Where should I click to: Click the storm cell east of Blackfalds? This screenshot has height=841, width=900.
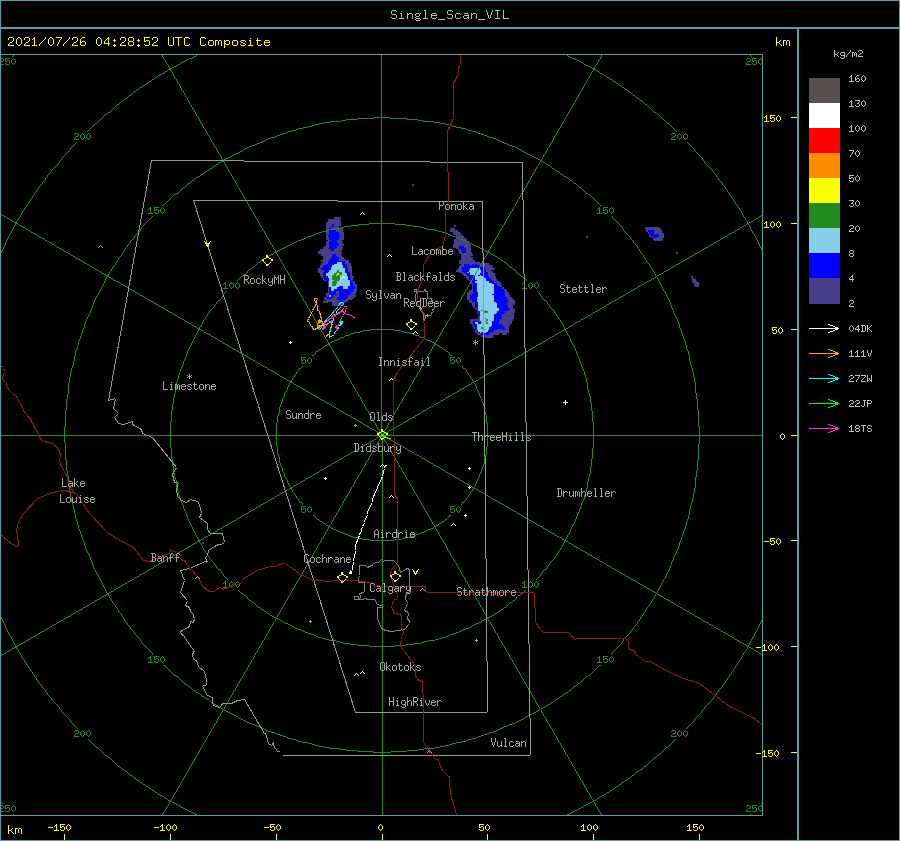click(487, 299)
